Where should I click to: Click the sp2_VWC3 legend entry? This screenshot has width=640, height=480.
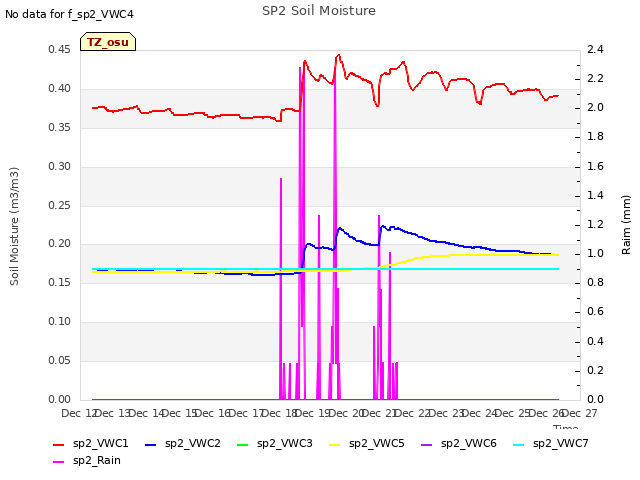(275, 444)
